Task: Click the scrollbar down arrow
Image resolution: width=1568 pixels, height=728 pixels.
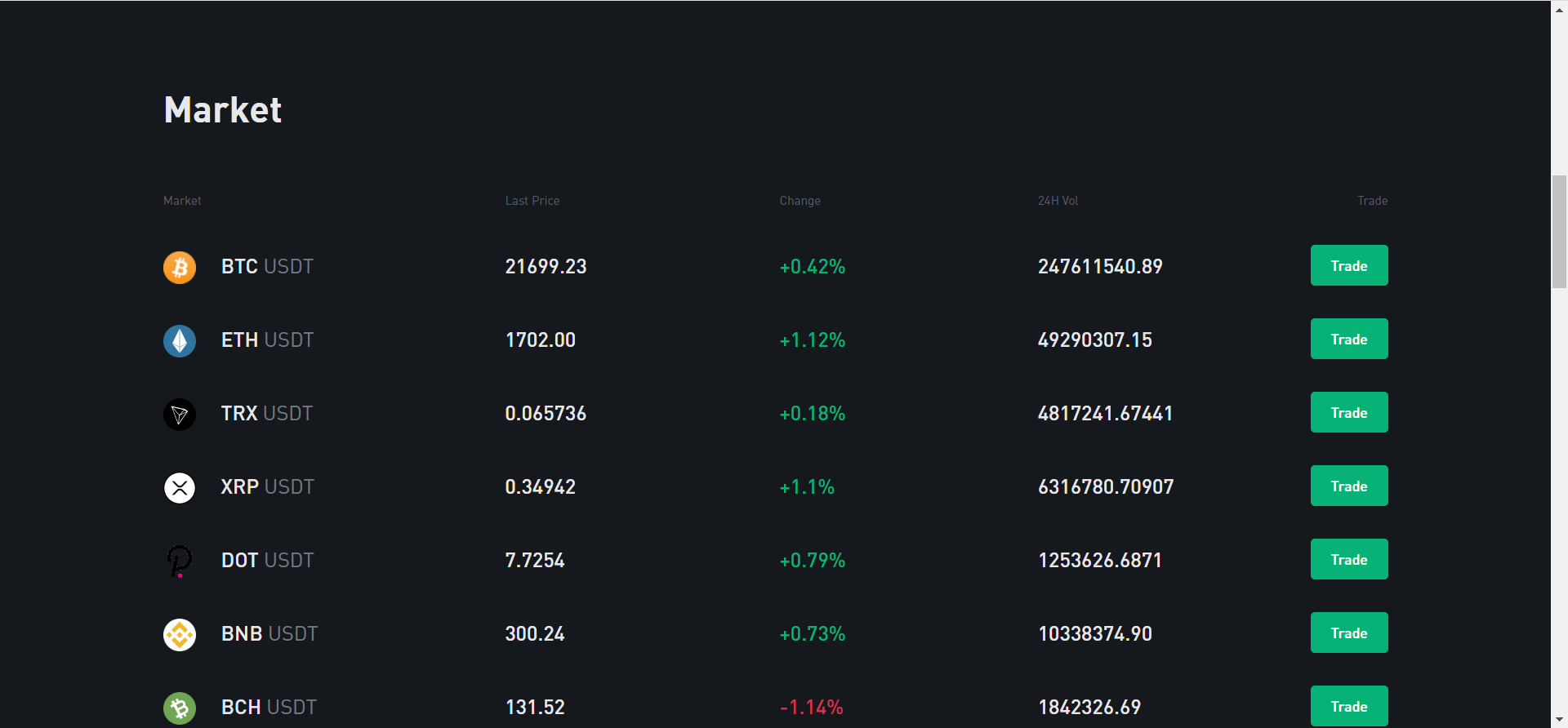Action: (1559, 720)
